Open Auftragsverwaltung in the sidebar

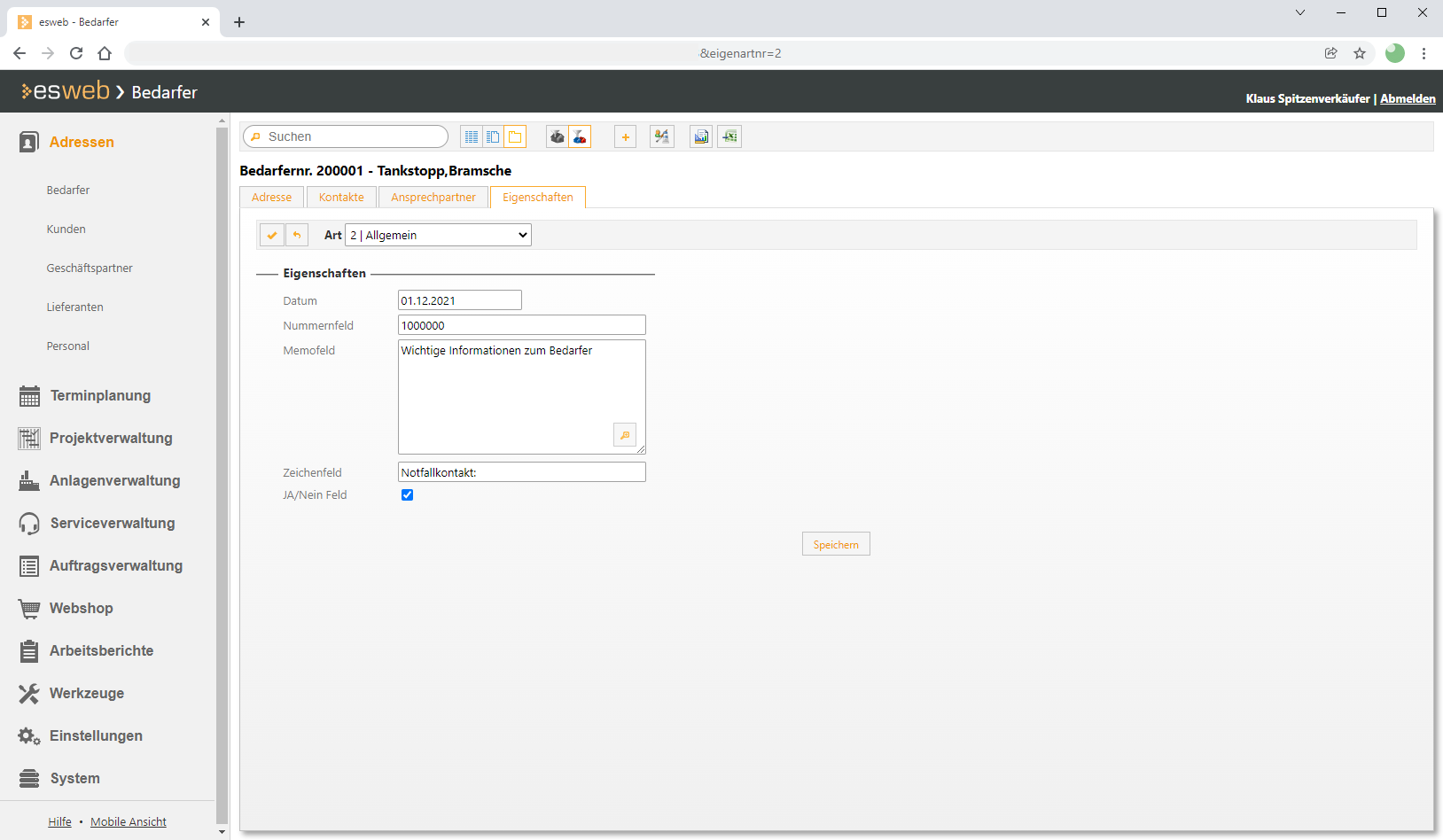pyautogui.click(x=115, y=565)
